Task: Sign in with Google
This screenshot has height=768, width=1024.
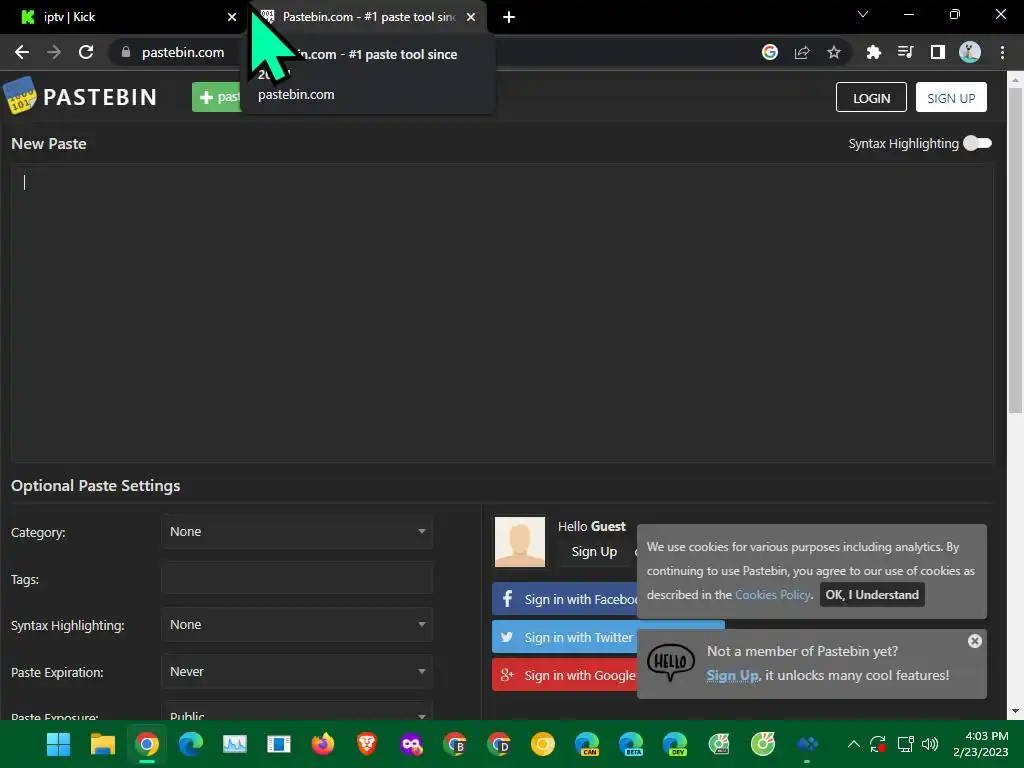Action: [565, 675]
